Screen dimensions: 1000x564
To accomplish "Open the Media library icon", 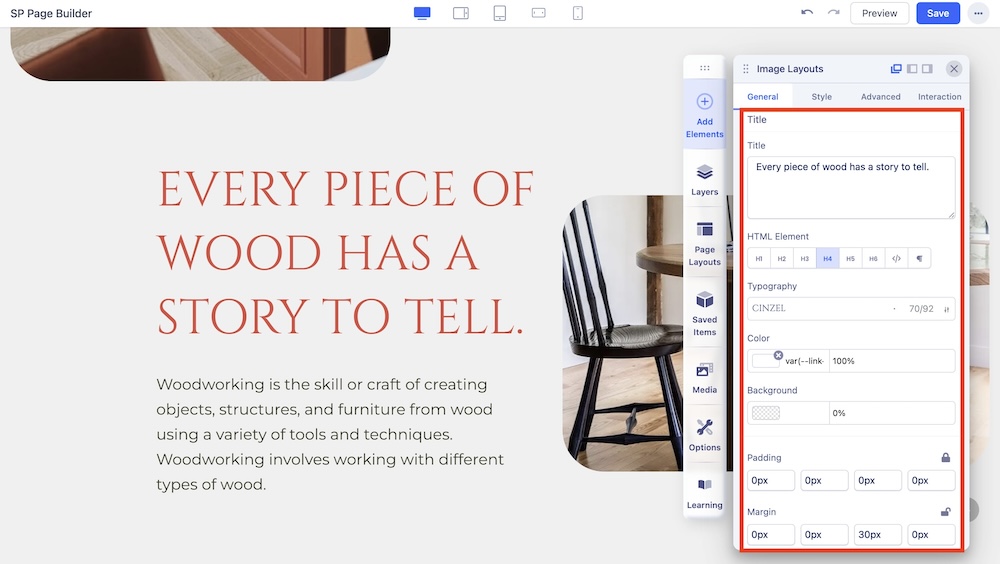I will (704, 377).
